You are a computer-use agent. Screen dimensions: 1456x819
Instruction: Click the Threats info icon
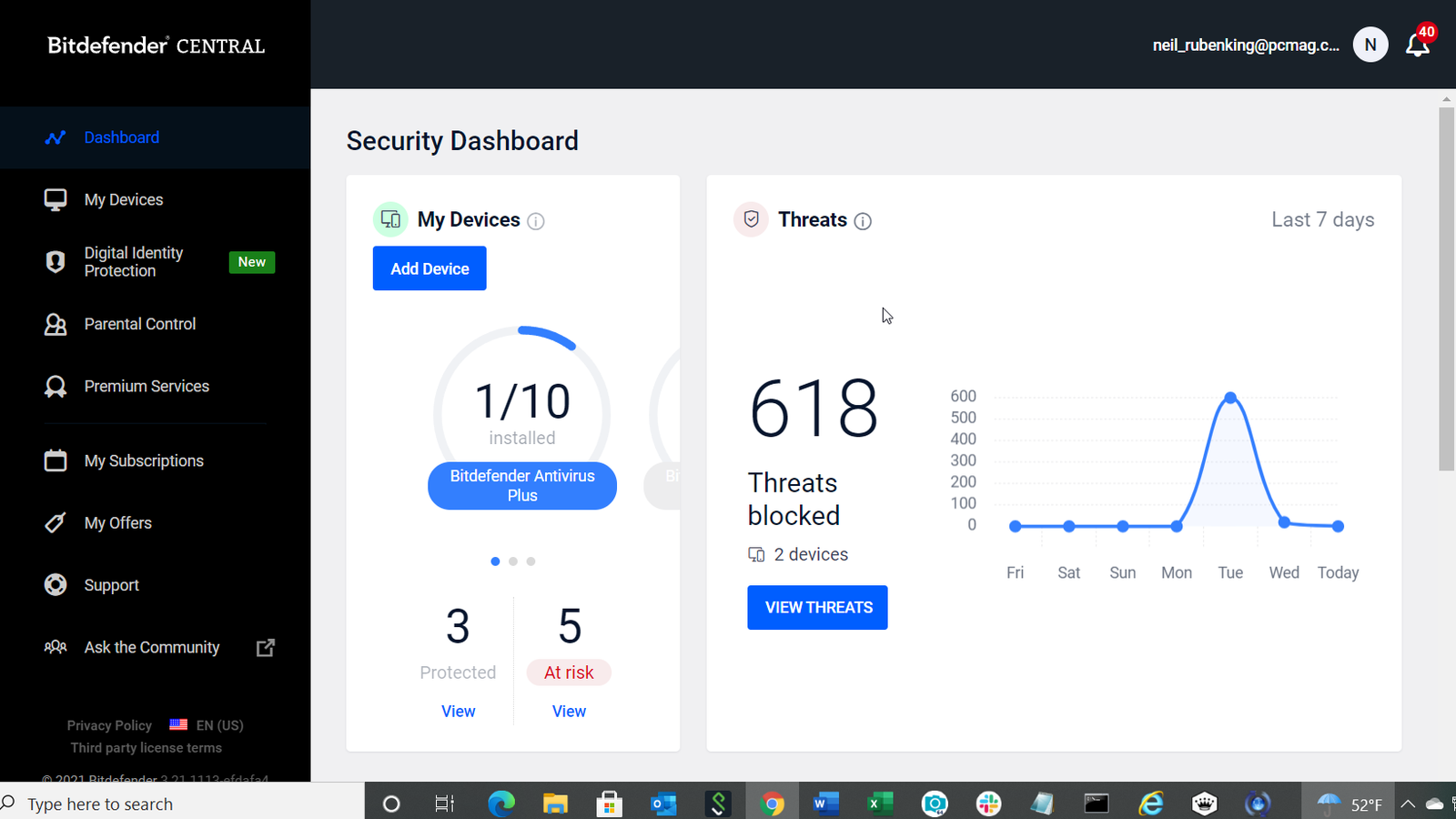click(863, 221)
